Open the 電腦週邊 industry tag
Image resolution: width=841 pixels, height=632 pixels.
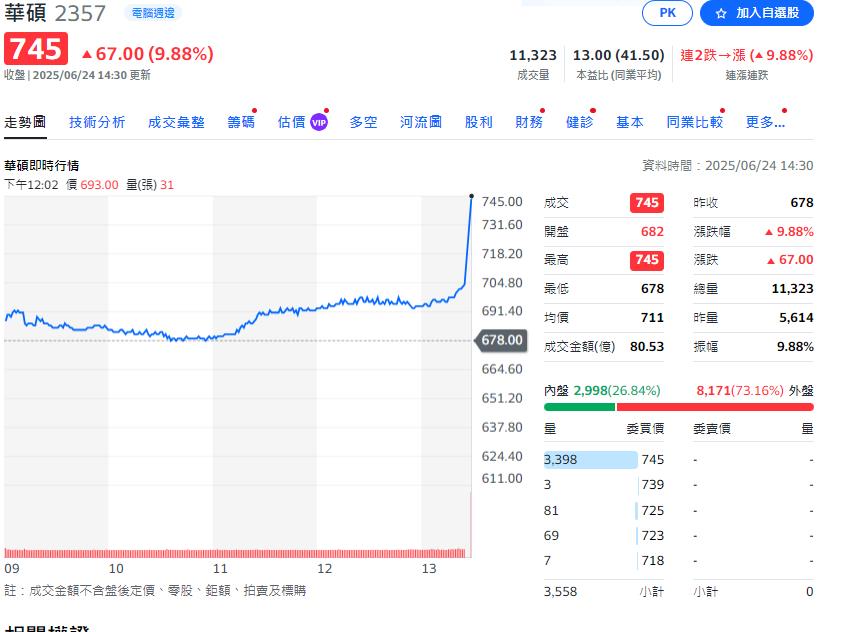(x=153, y=13)
